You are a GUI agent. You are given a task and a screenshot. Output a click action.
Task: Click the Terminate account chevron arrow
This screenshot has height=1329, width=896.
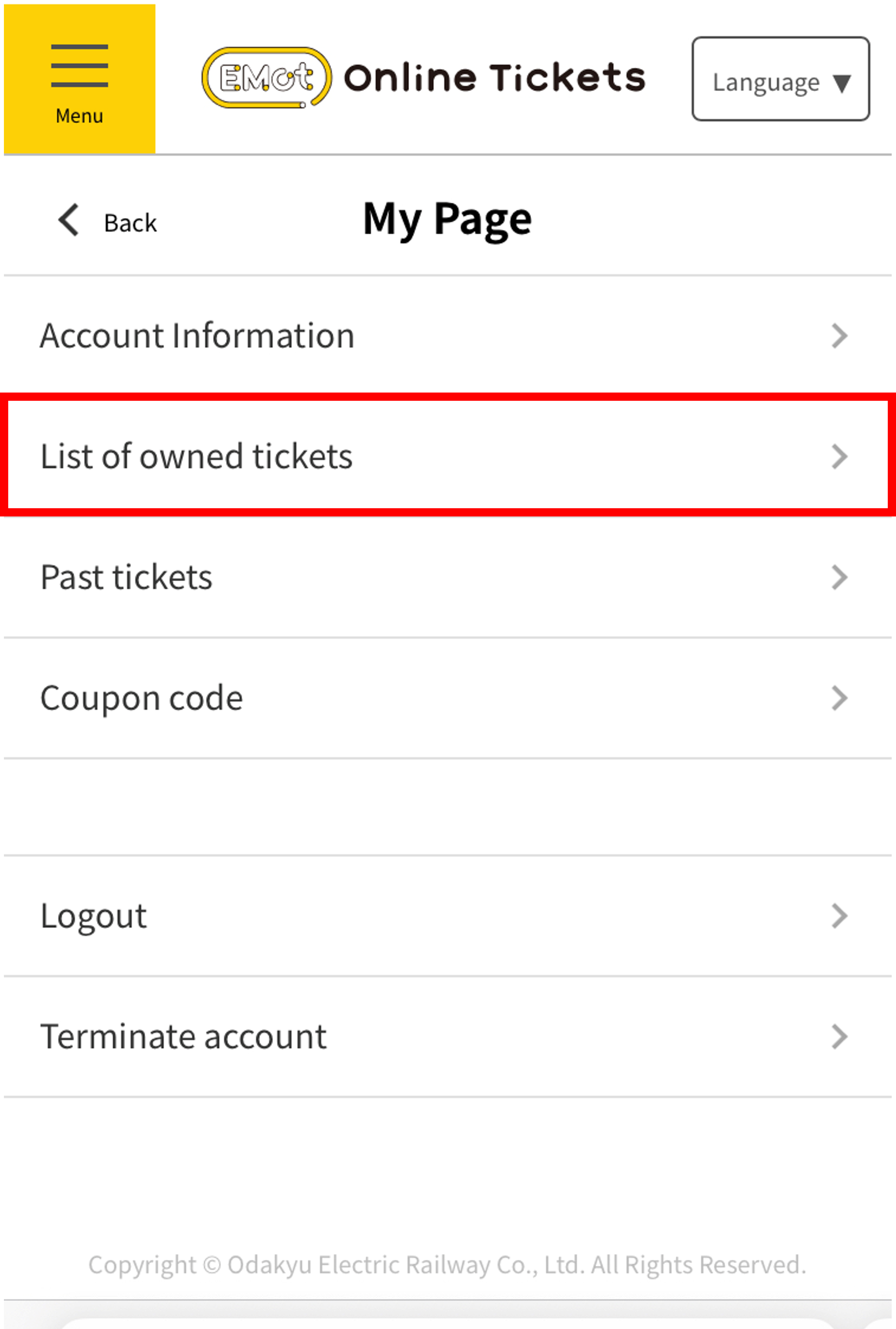pyautogui.click(x=839, y=1036)
